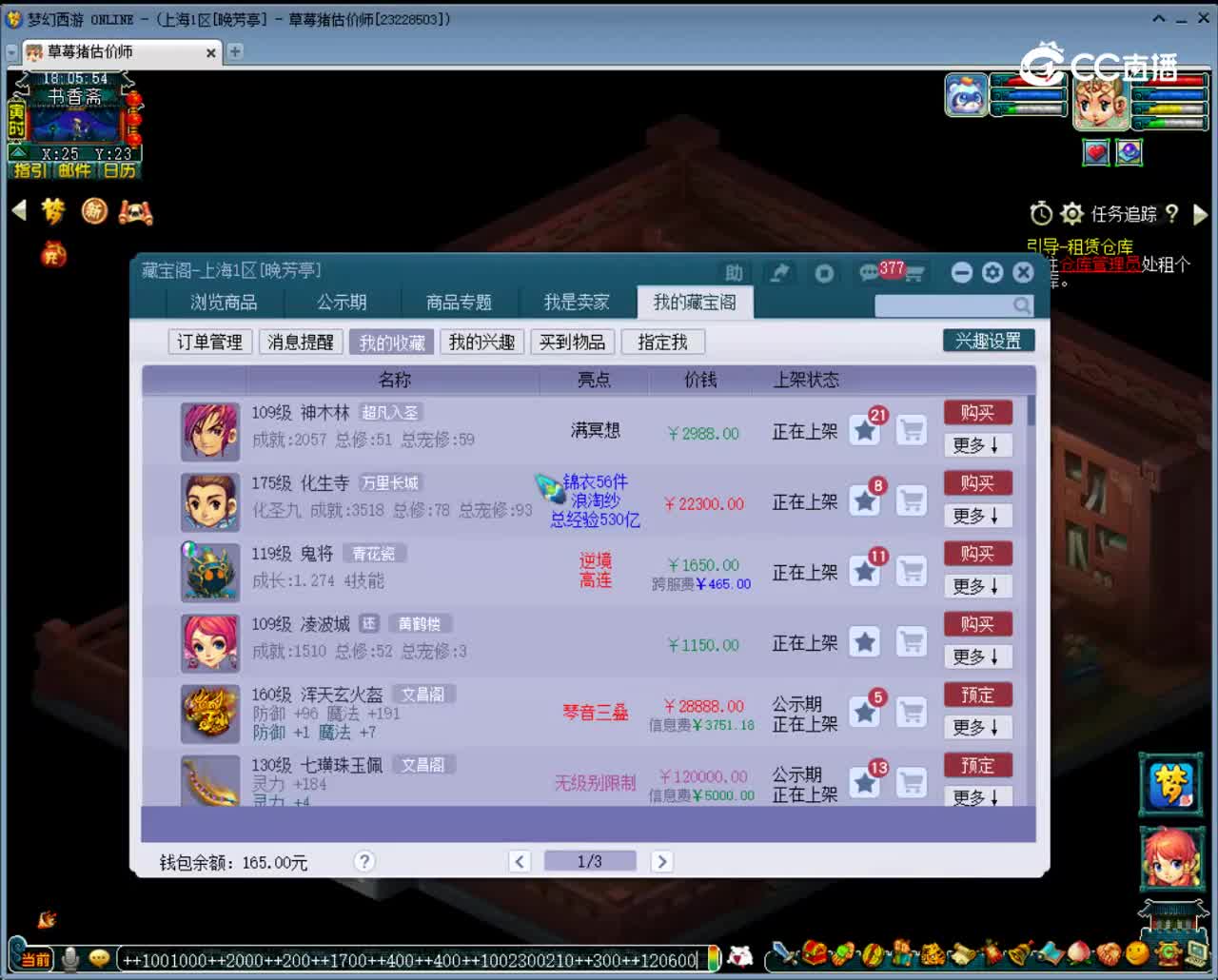The width and height of the screenshot is (1218, 980).
Task: Toggle favorite star for 130级 七璜珠玉佩
Action: [865, 783]
